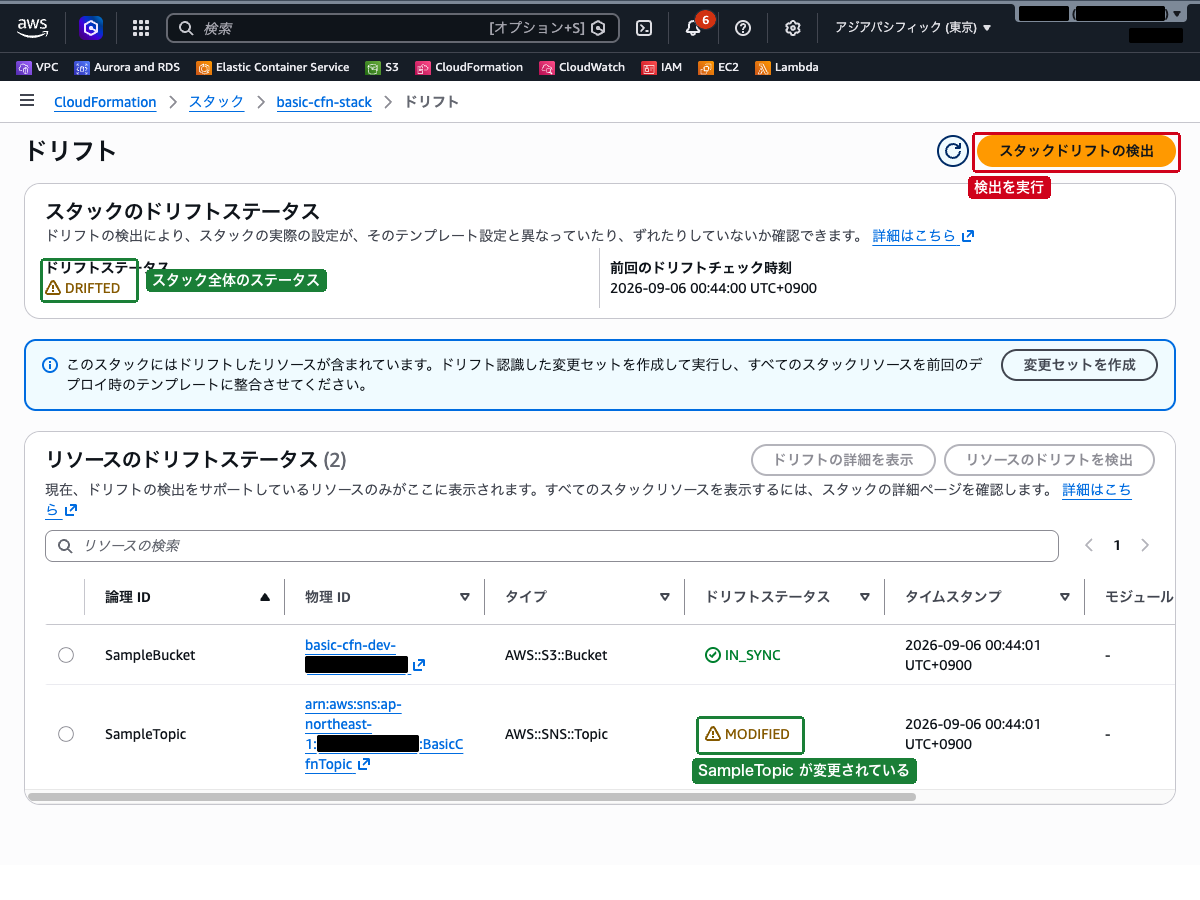This screenshot has width=1200, height=900.
Task: Sort by ドリフトステータス column header arrow
Action: (x=865, y=597)
